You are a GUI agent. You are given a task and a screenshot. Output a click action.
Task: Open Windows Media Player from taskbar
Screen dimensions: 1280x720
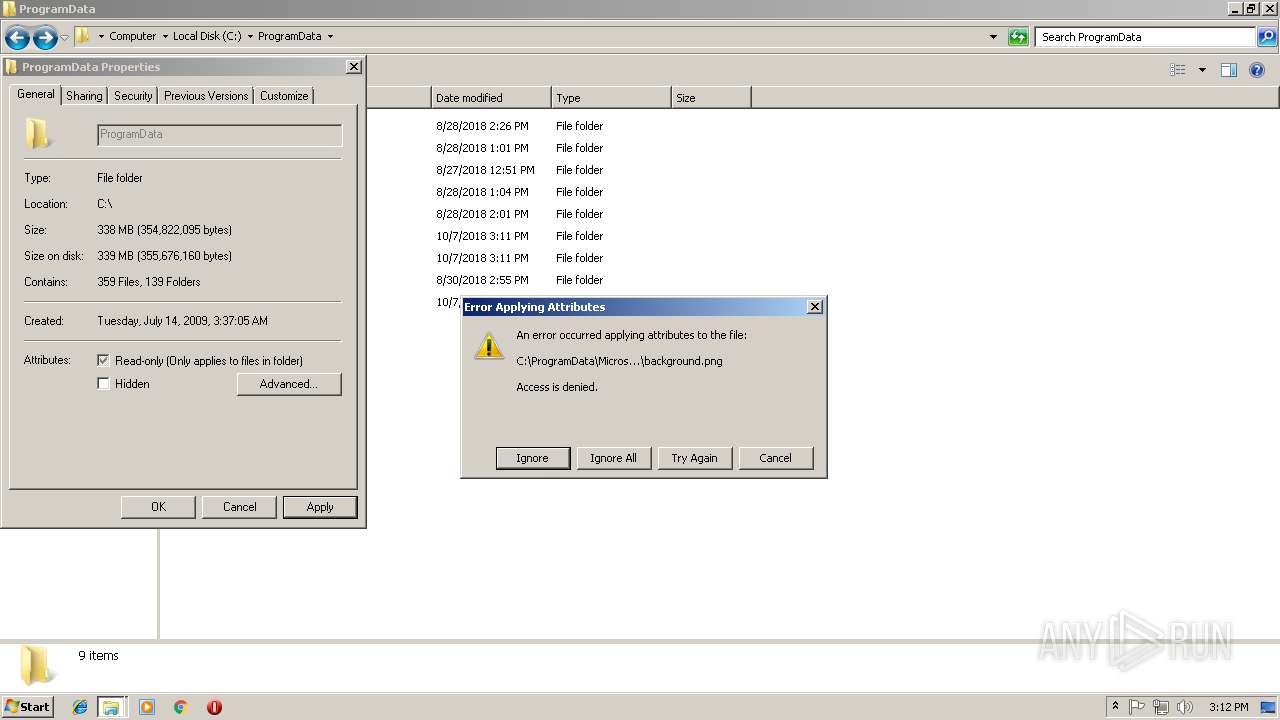(147, 707)
